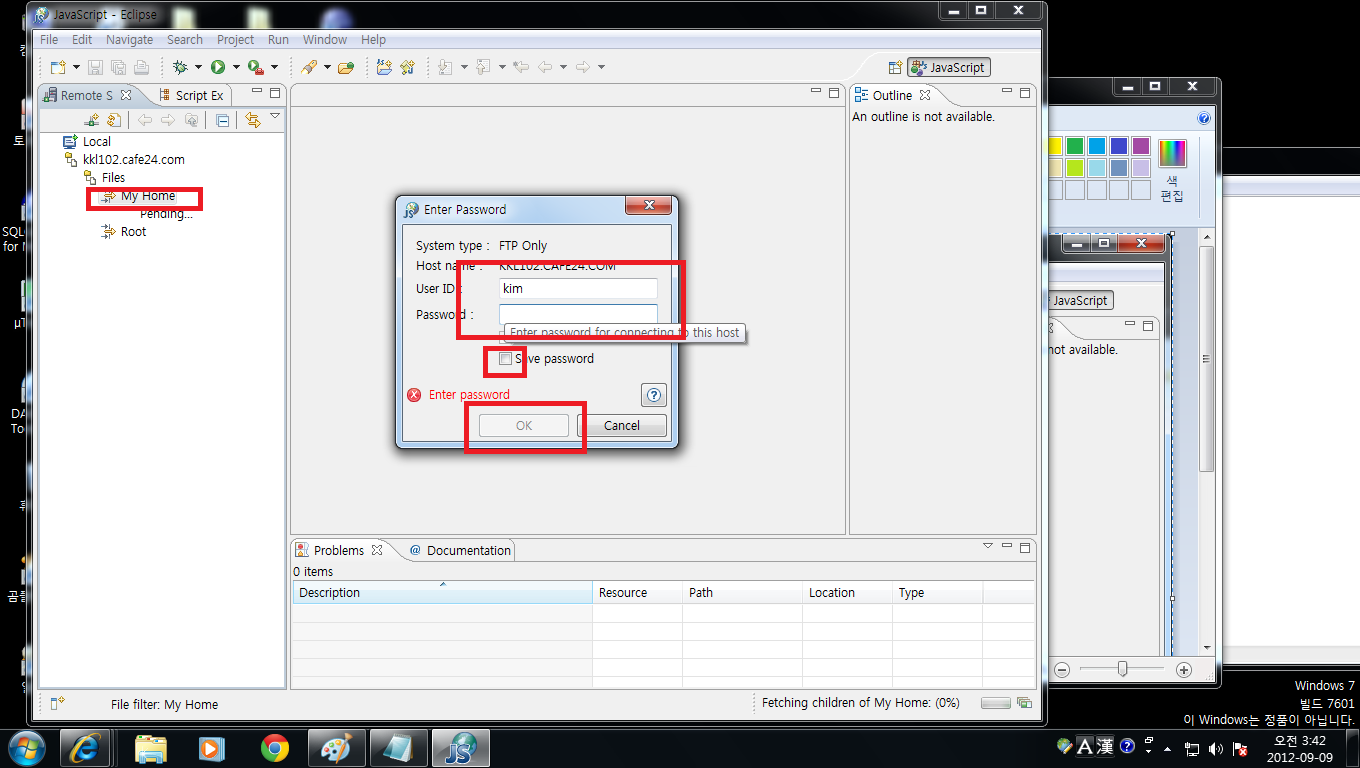Switch to the Script Explorer tab
Image resolution: width=1360 pixels, height=768 pixels.
(198, 95)
